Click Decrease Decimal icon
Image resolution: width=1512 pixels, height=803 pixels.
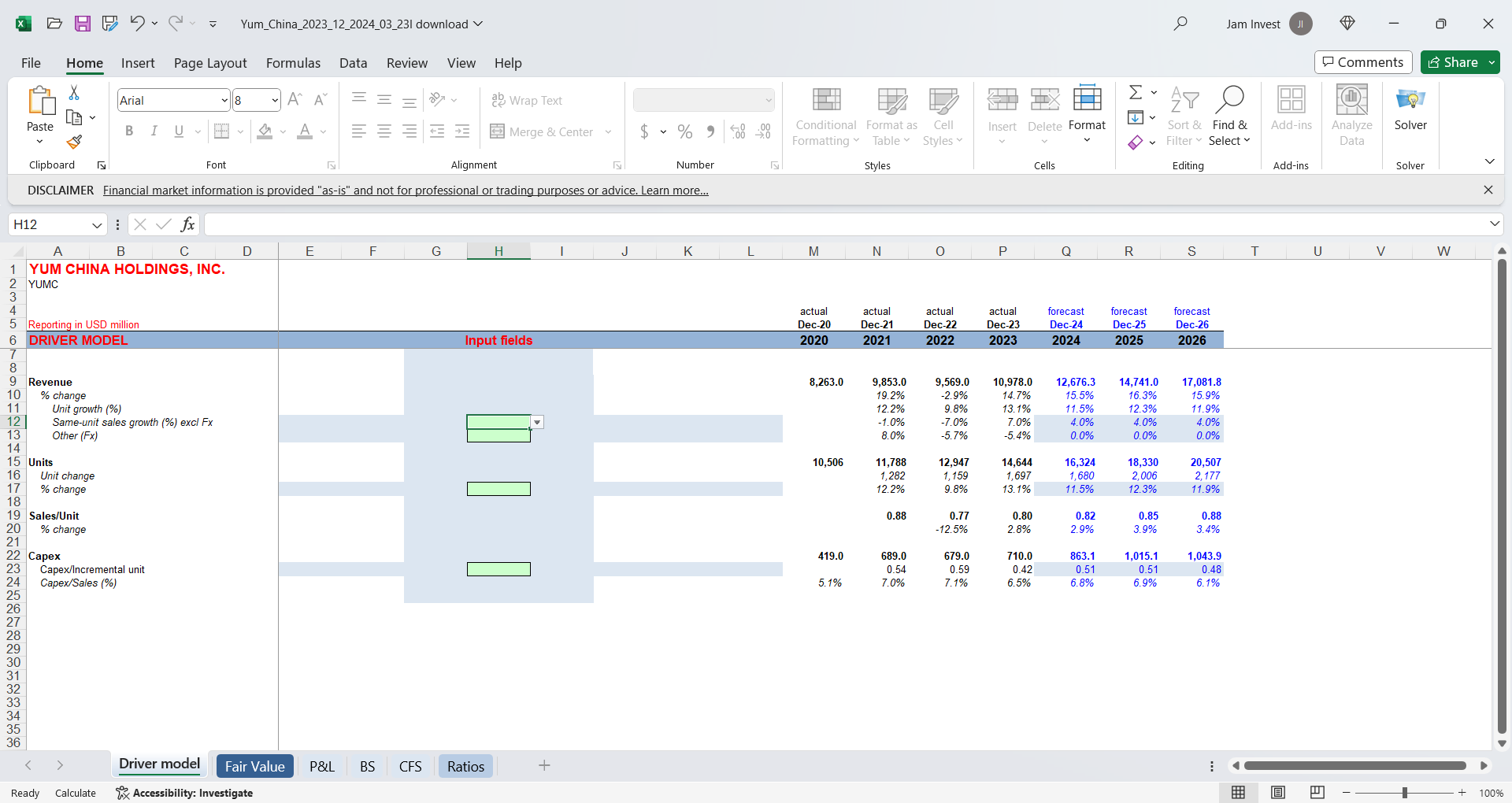click(x=763, y=131)
